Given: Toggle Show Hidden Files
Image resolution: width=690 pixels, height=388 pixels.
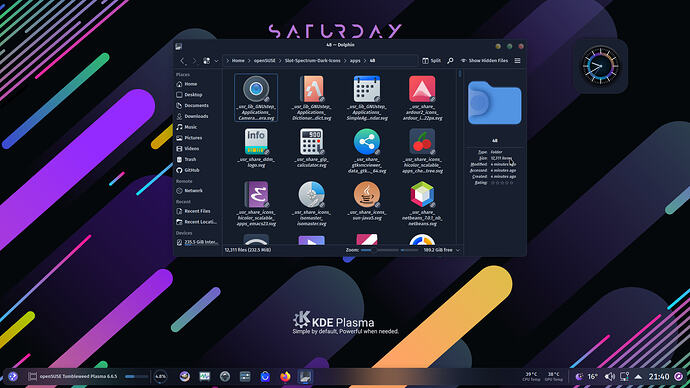Looking at the screenshot, I should point(484,61).
